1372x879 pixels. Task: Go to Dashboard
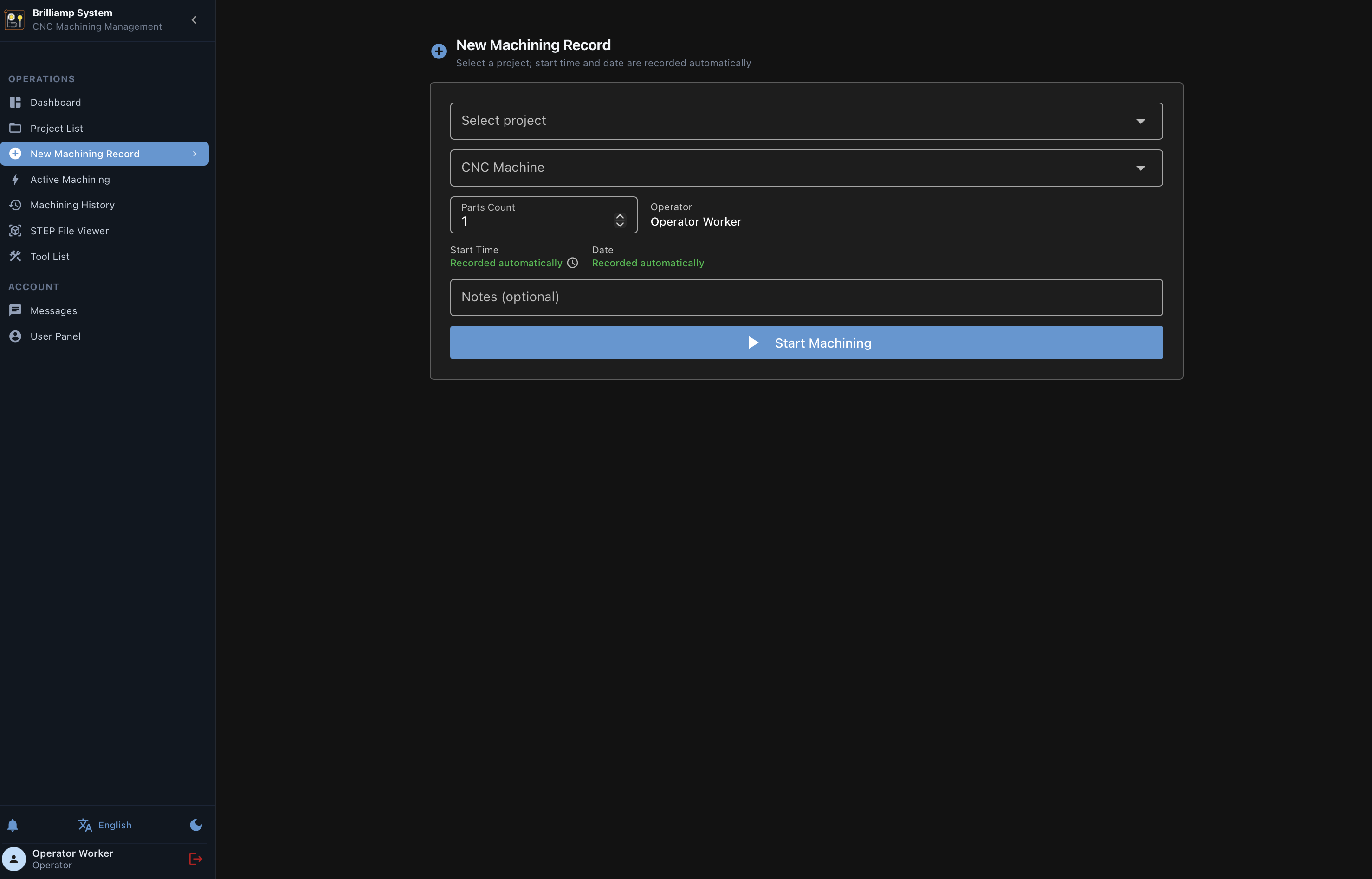coord(104,102)
